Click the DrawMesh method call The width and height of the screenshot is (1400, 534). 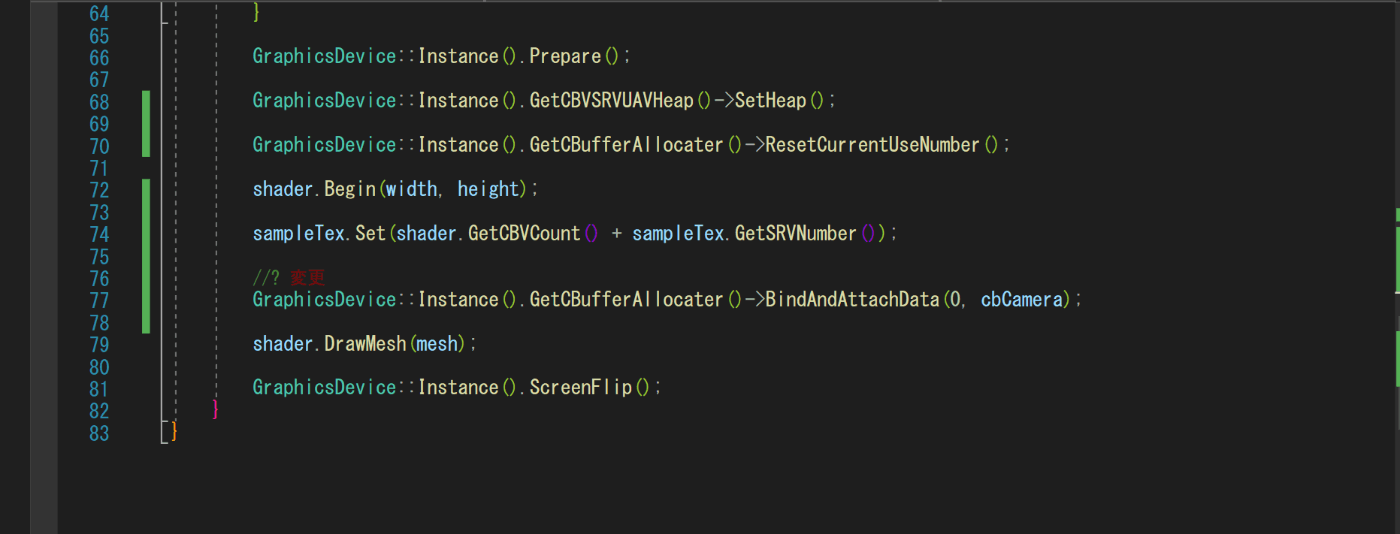[x=365, y=342]
